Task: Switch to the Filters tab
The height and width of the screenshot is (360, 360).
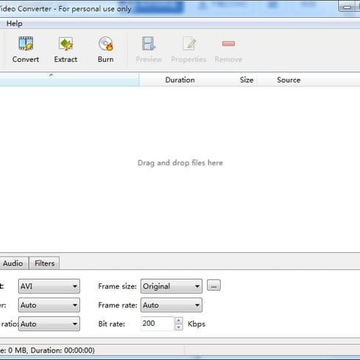Action: tap(44, 263)
